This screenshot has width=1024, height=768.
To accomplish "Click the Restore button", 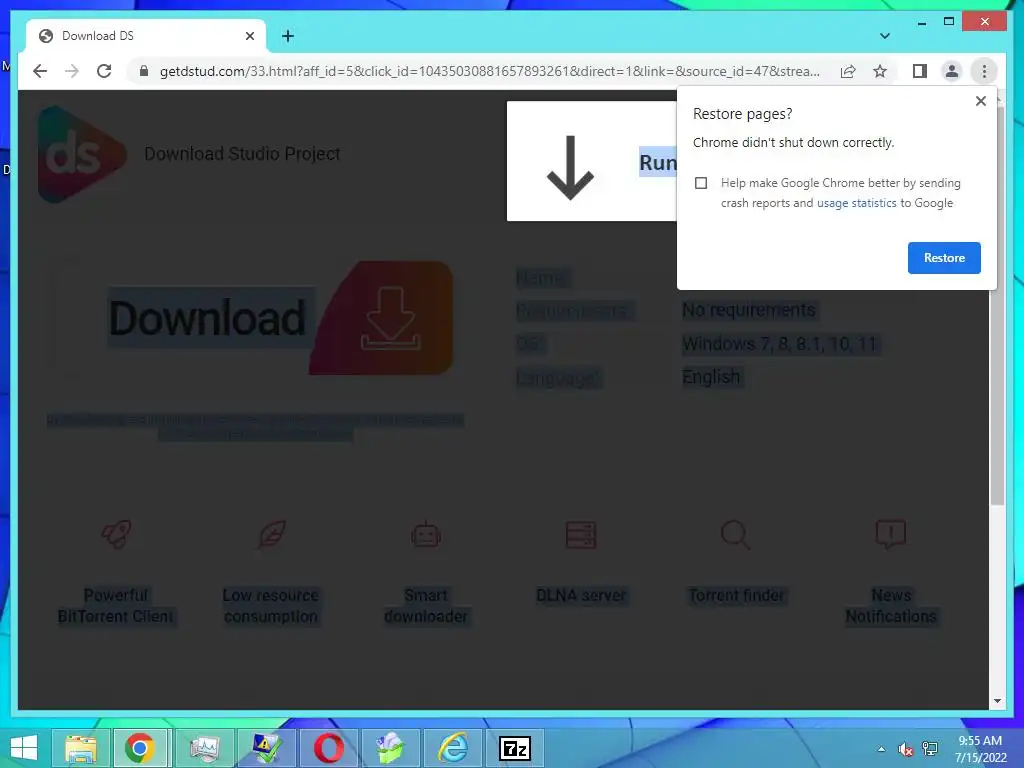I will 944,258.
